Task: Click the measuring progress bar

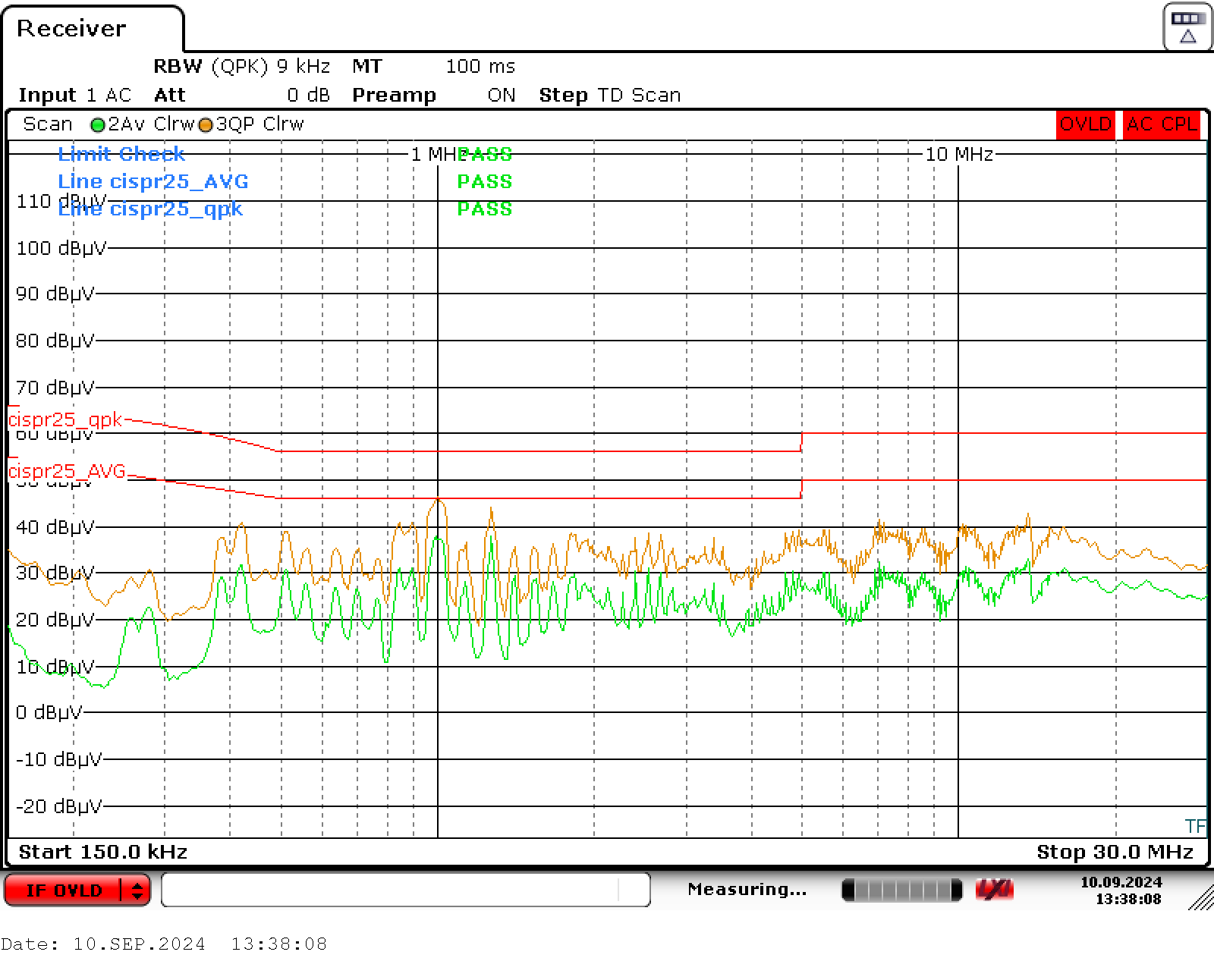Action: point(901,890)
